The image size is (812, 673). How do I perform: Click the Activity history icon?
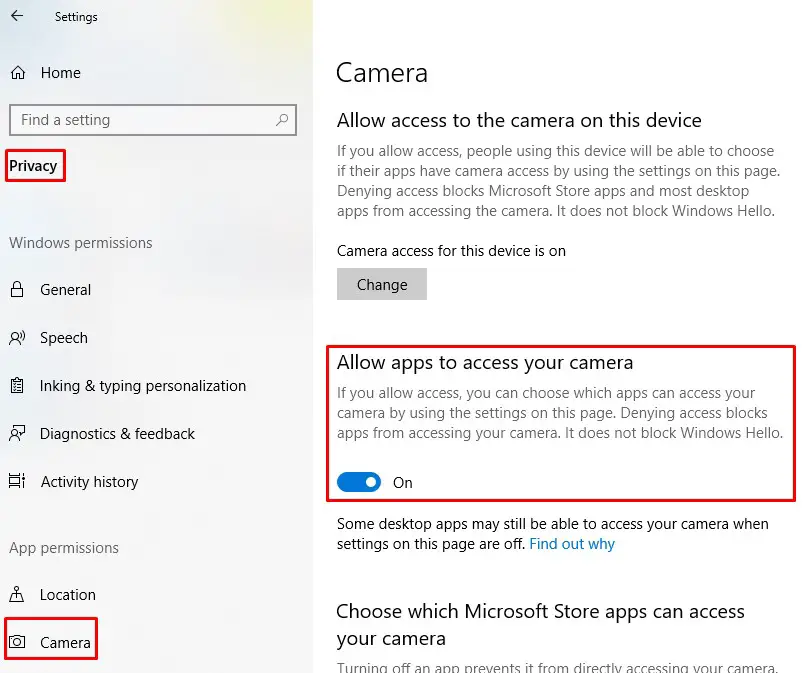coord(17,481)
